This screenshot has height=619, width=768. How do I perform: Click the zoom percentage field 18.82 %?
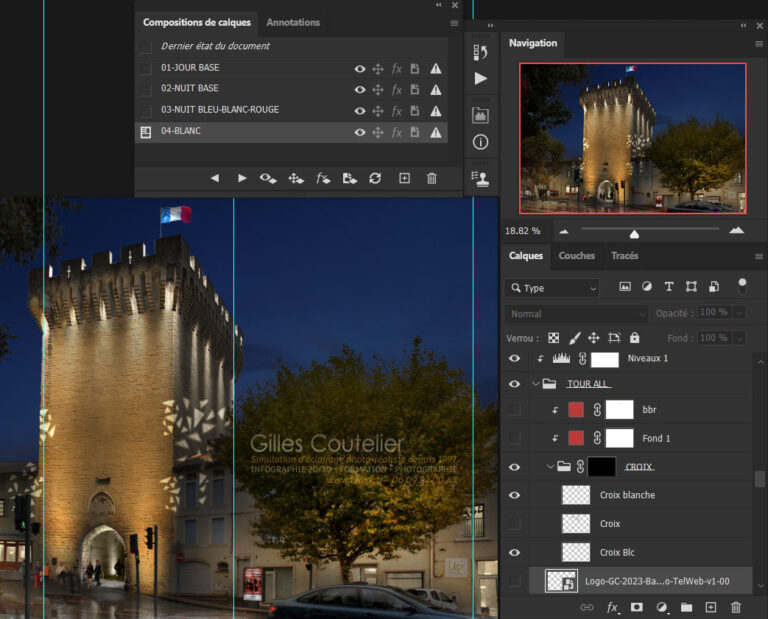pyautogui.click(x=524, y=231)
